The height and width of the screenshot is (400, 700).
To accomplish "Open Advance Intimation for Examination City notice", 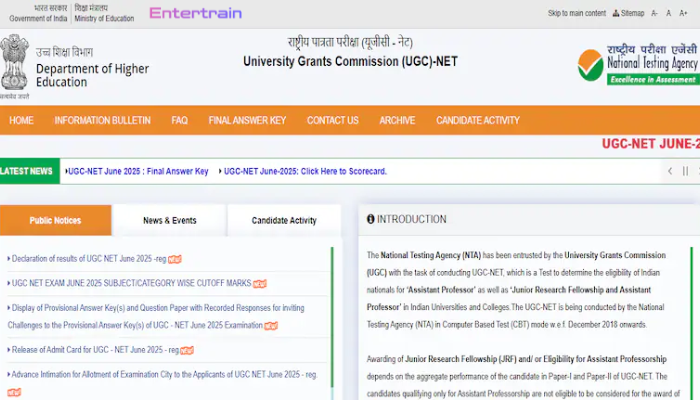I will [x=164, y=374].
